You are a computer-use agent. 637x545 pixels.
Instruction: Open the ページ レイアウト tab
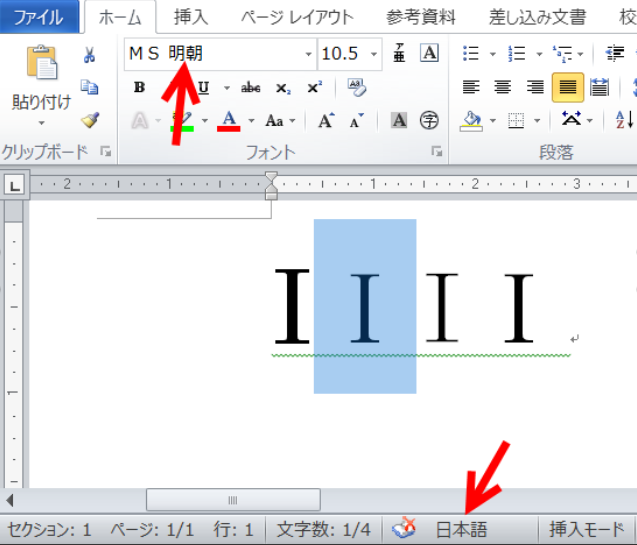pyautogui.click(x=297, y=17)
